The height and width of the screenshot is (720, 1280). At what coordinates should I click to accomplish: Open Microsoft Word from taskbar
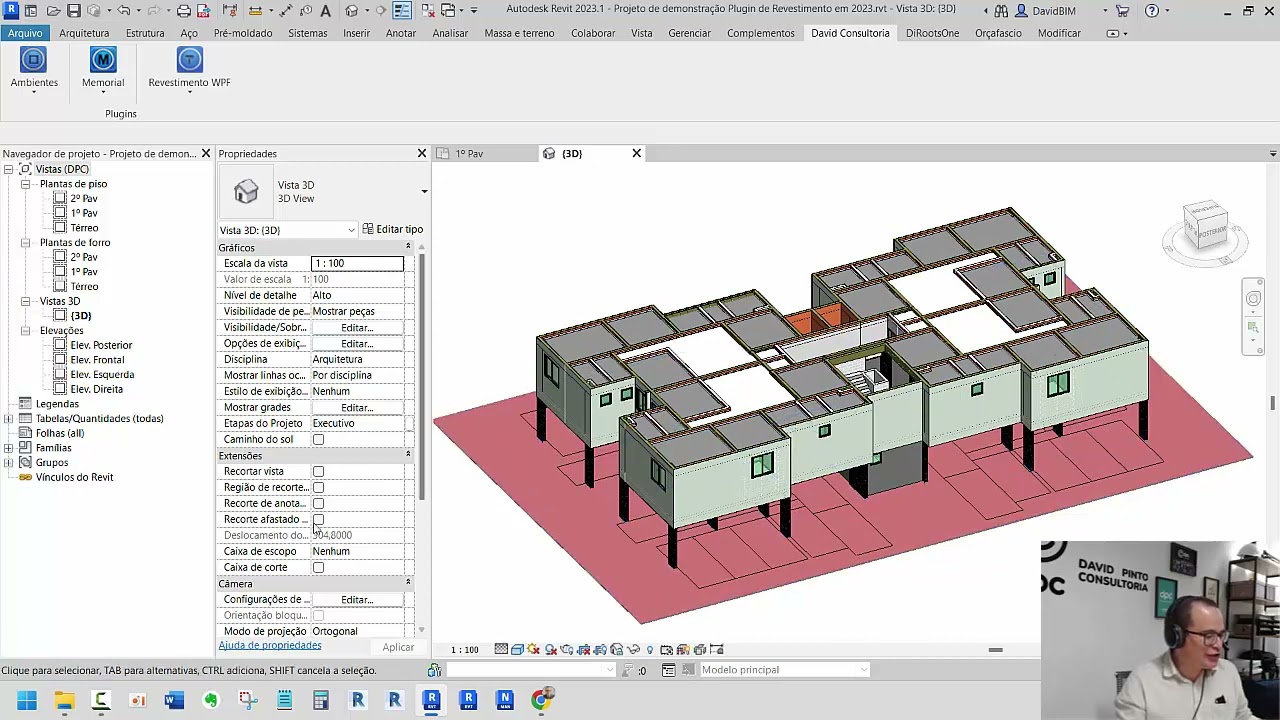[x=174, y=701]
